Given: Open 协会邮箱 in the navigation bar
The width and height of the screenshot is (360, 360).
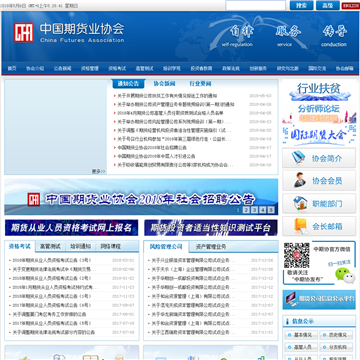Looking at the screenshot, I should (x=344, y=68).
